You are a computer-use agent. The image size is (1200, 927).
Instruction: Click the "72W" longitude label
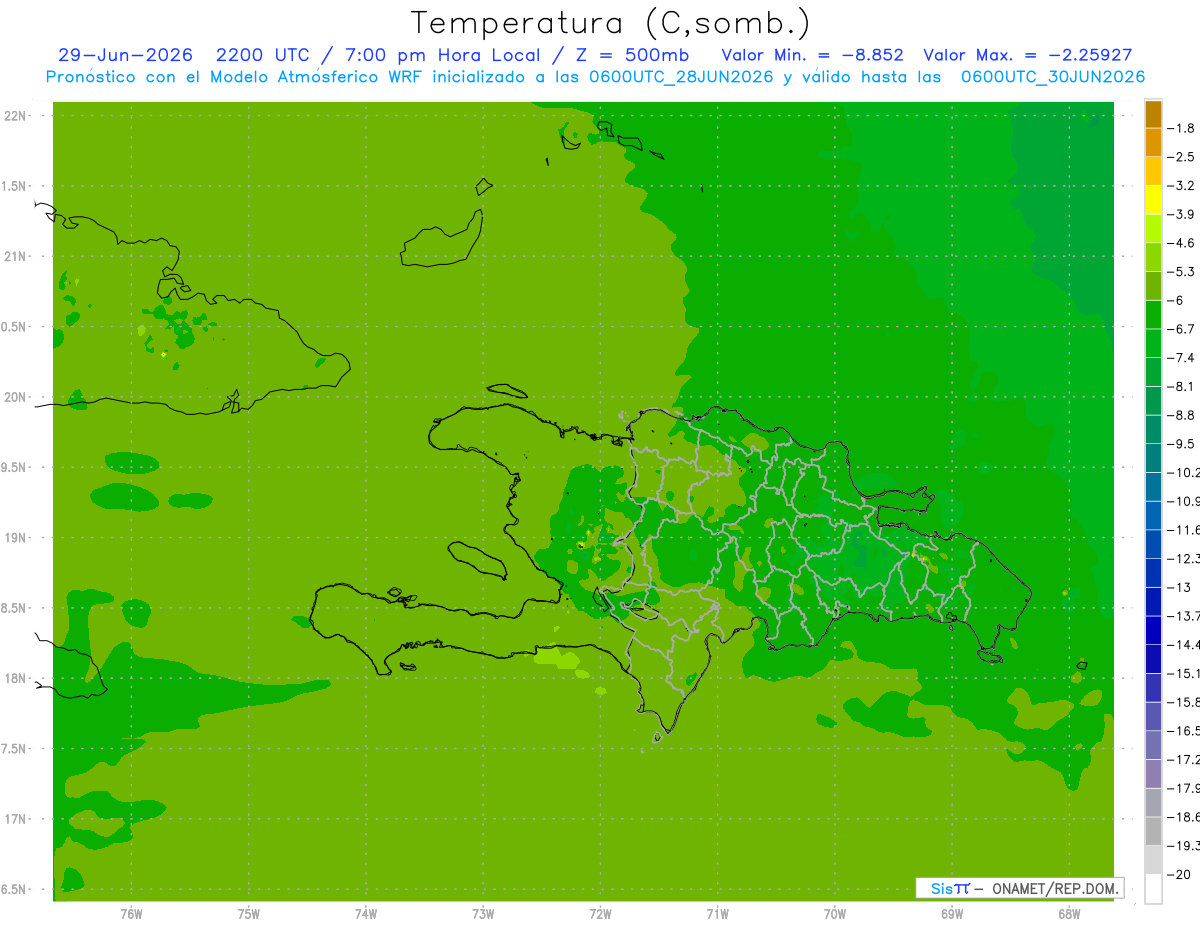pos(600,914)
